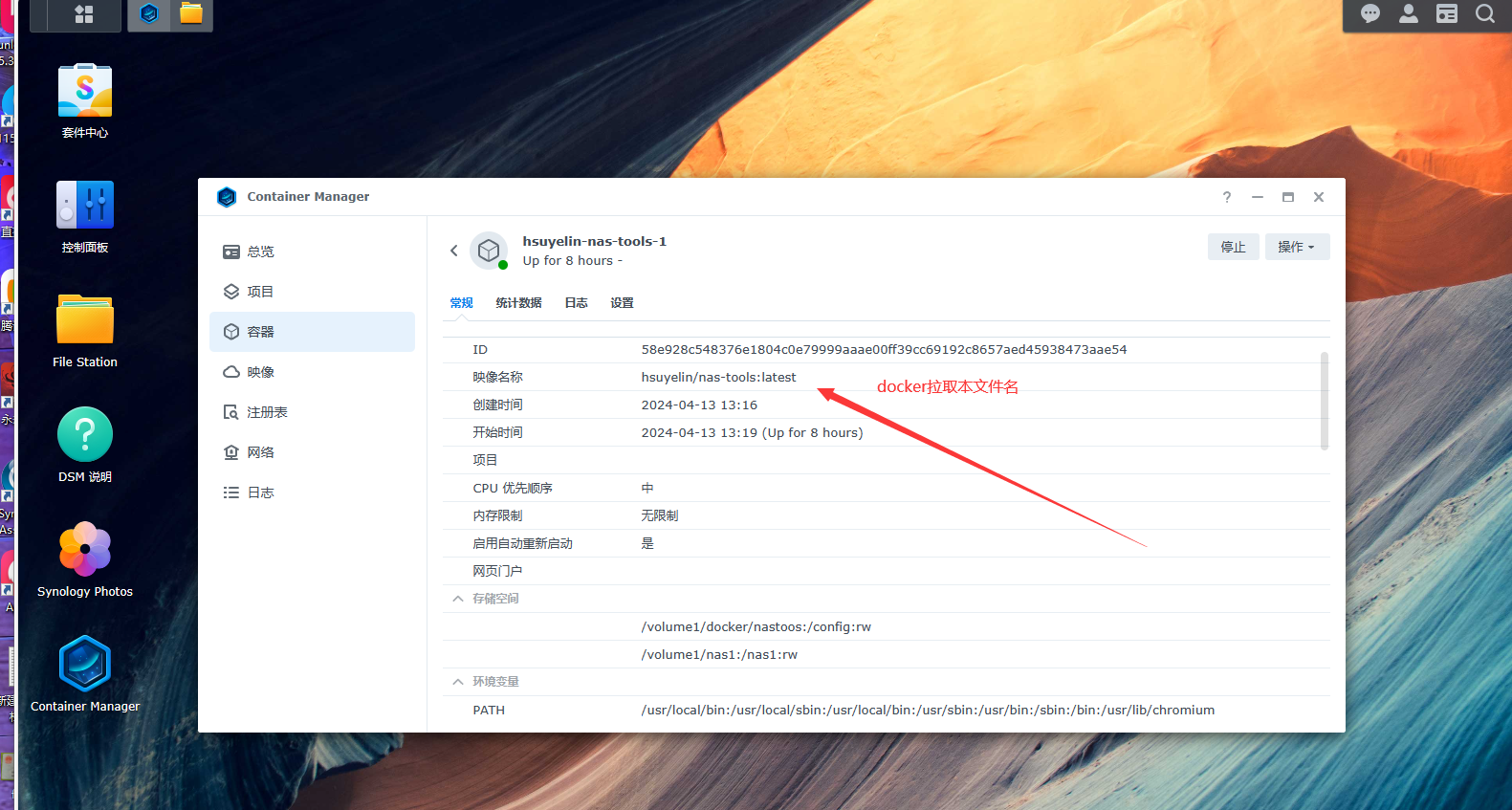Open the notifications chat bubble icon
Viewport: 1512px width, 810px height.
[x=1370, y=14]
